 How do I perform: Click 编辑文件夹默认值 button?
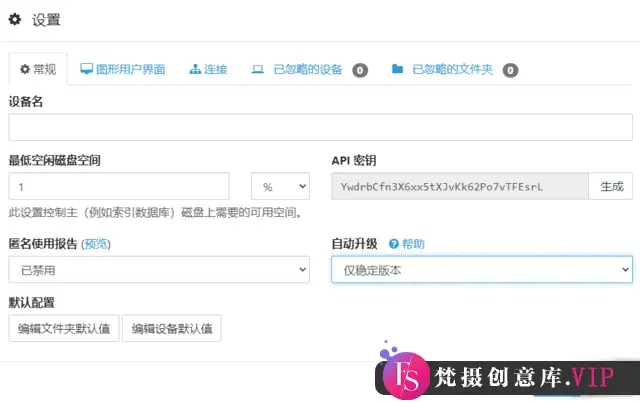(64, 328)
